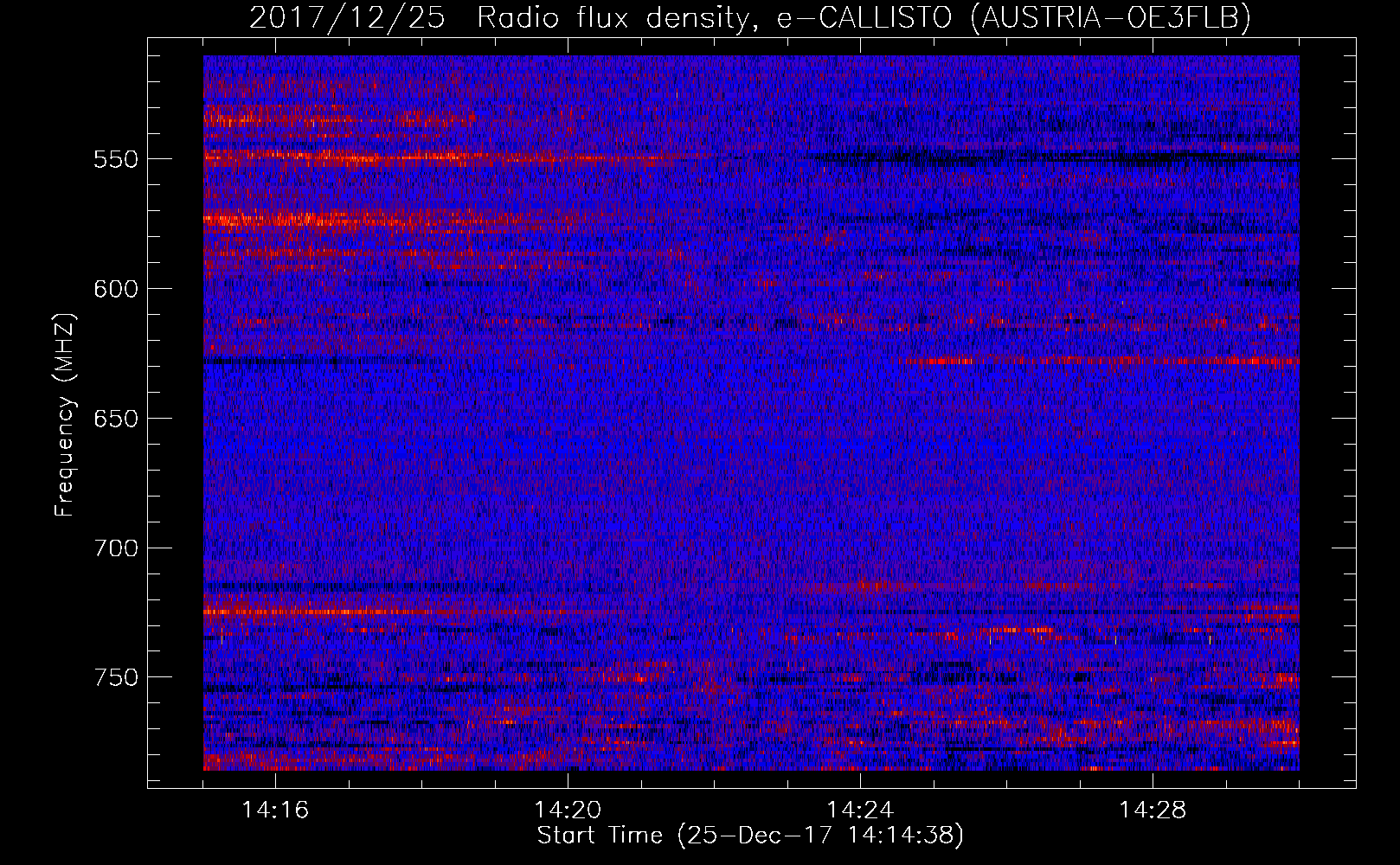
Task: Click the station name "(AUSTRIA-OE3FLB)"
Action: click(1111, 18)
